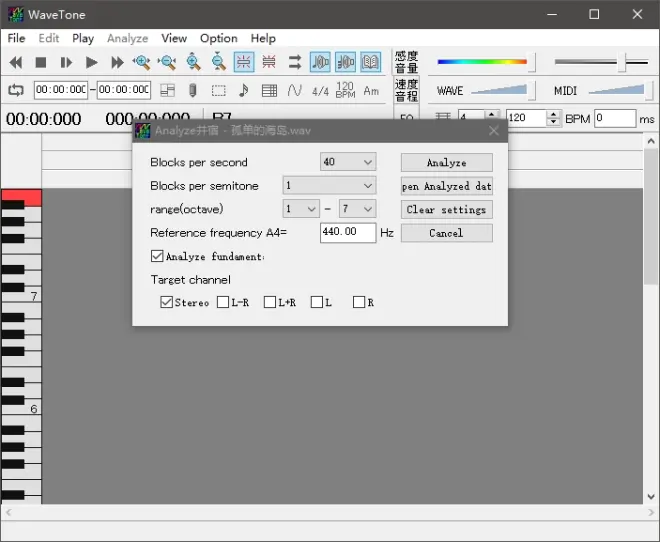
Task: Click the Open Analyzed data button
Action: coord(447,186)
